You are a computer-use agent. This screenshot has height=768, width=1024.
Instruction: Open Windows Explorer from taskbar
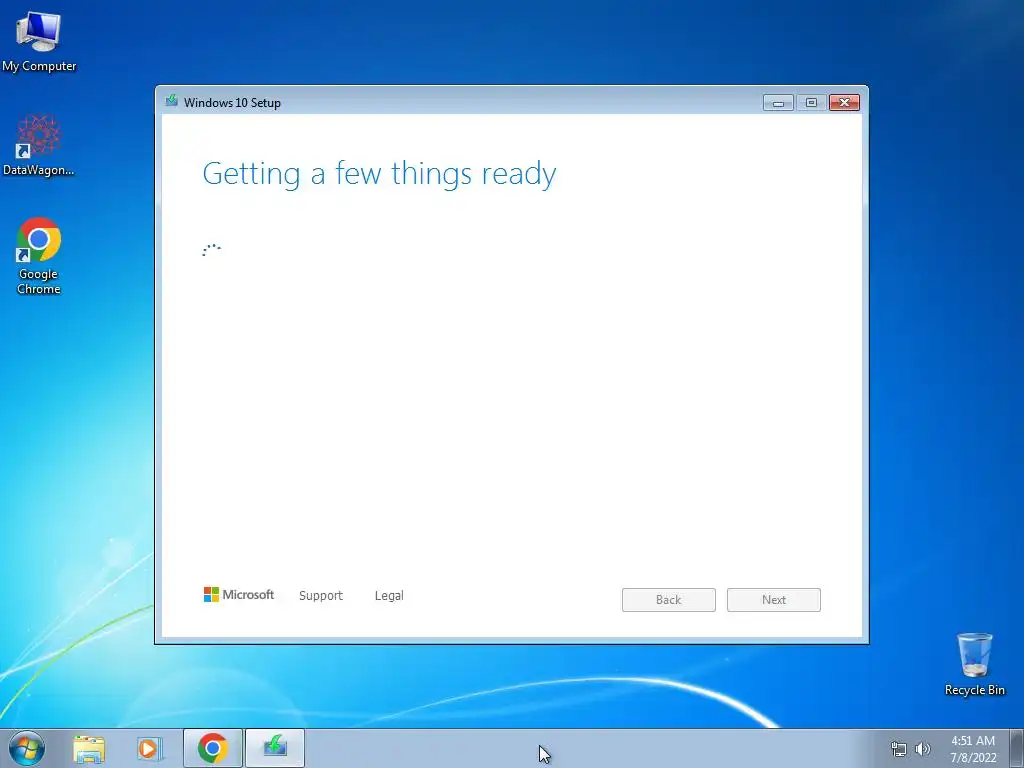click(89, 749)
